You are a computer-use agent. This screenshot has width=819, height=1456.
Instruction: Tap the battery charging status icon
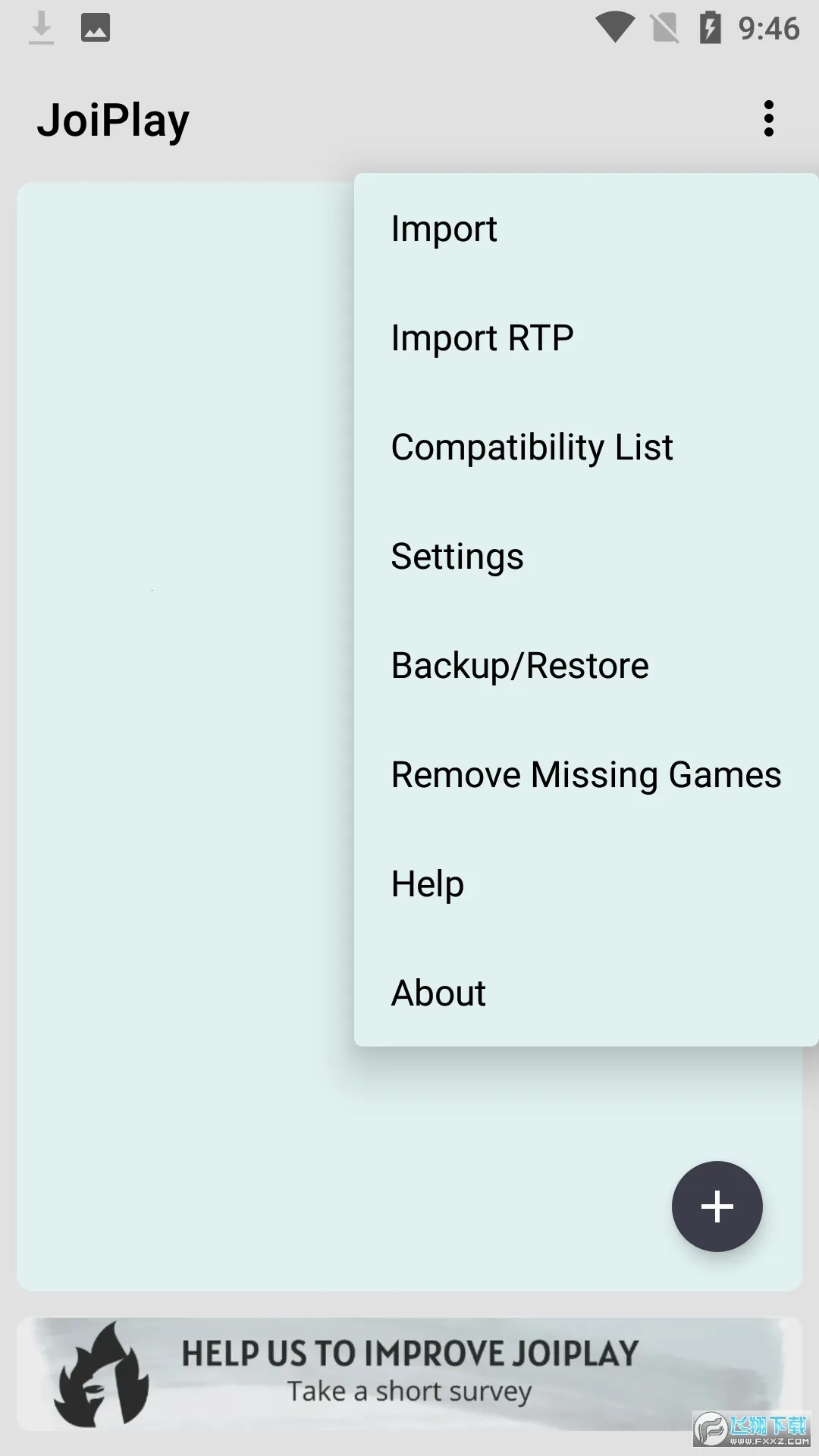[x=710, y=28]
